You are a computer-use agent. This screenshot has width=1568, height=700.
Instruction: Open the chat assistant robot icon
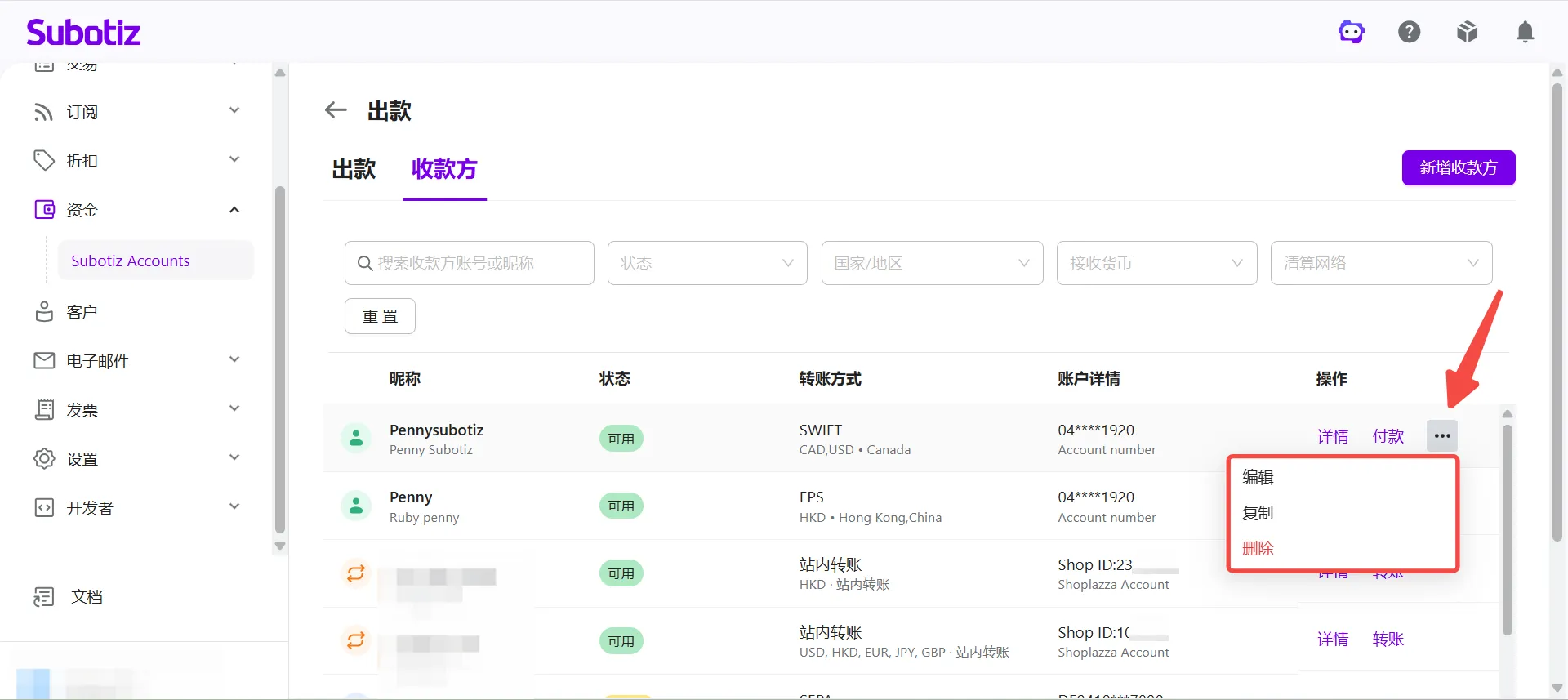point(1352,32)
